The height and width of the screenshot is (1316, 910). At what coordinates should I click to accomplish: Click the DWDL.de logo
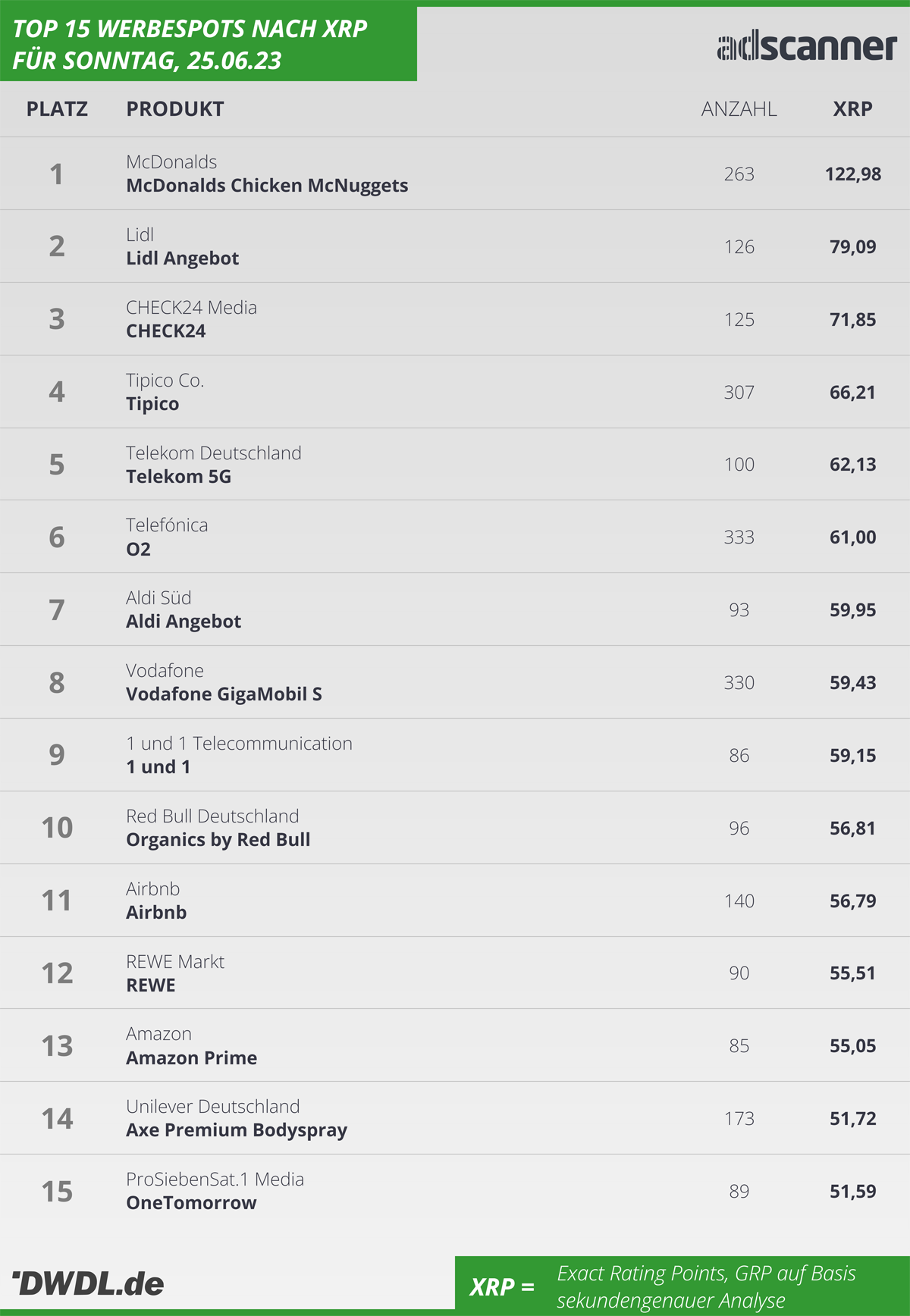tap(88, 1283)
